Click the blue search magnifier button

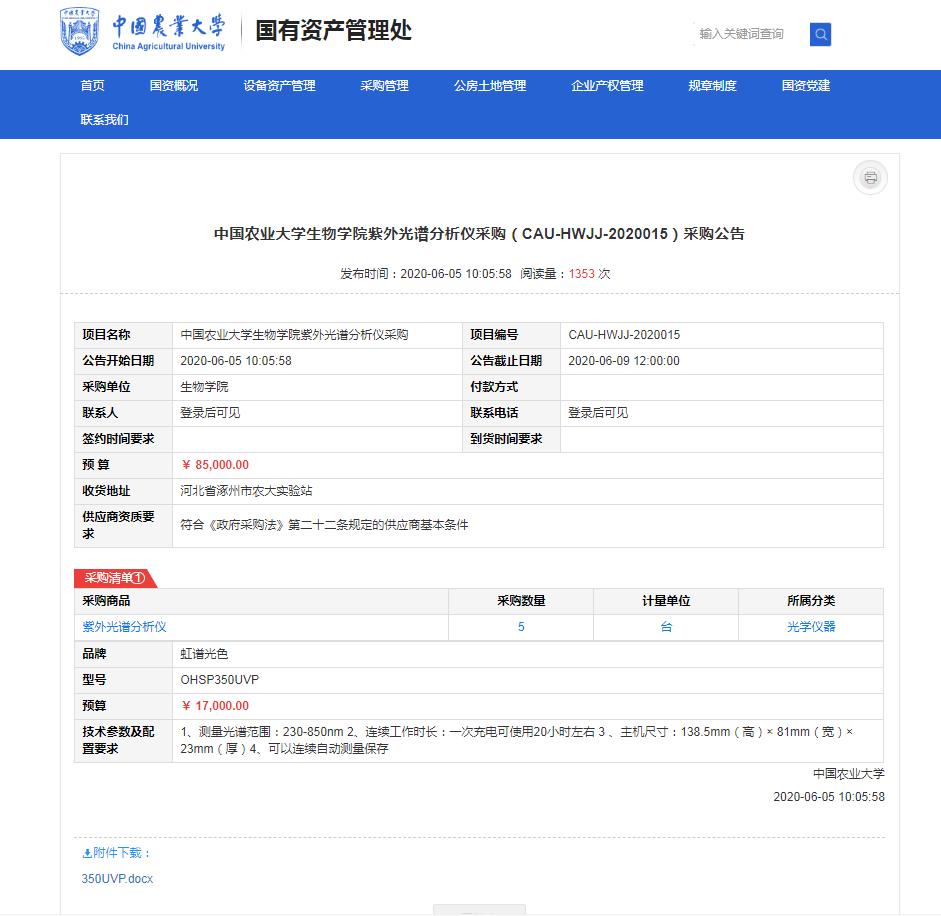(820, 34)
